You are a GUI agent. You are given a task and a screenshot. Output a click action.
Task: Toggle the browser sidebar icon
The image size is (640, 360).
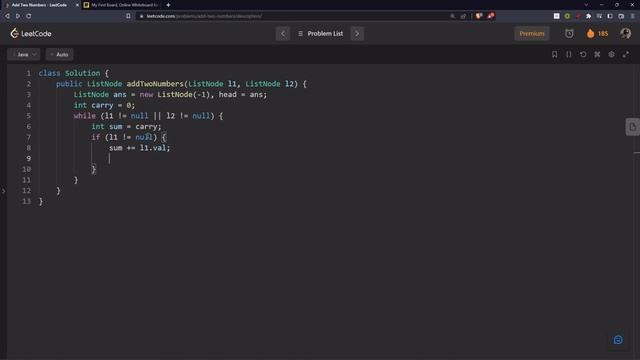point(610,16)
